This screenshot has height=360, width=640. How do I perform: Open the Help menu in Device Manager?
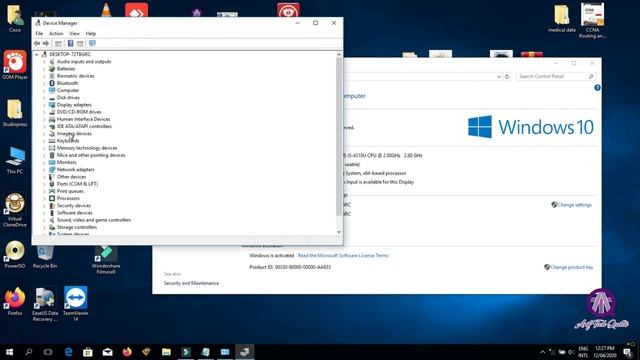click(91, 33)
